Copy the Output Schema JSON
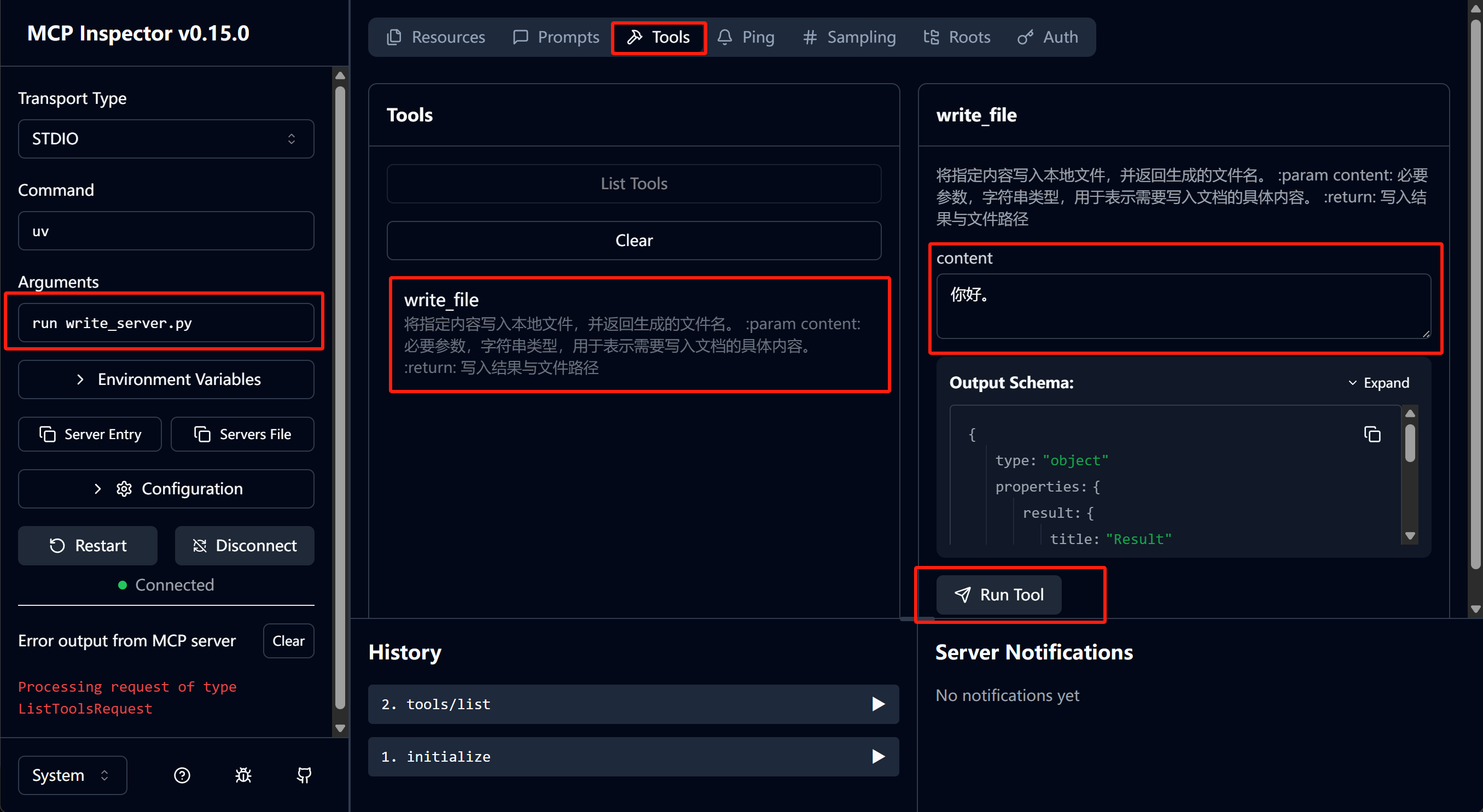 pos(1372,434)
